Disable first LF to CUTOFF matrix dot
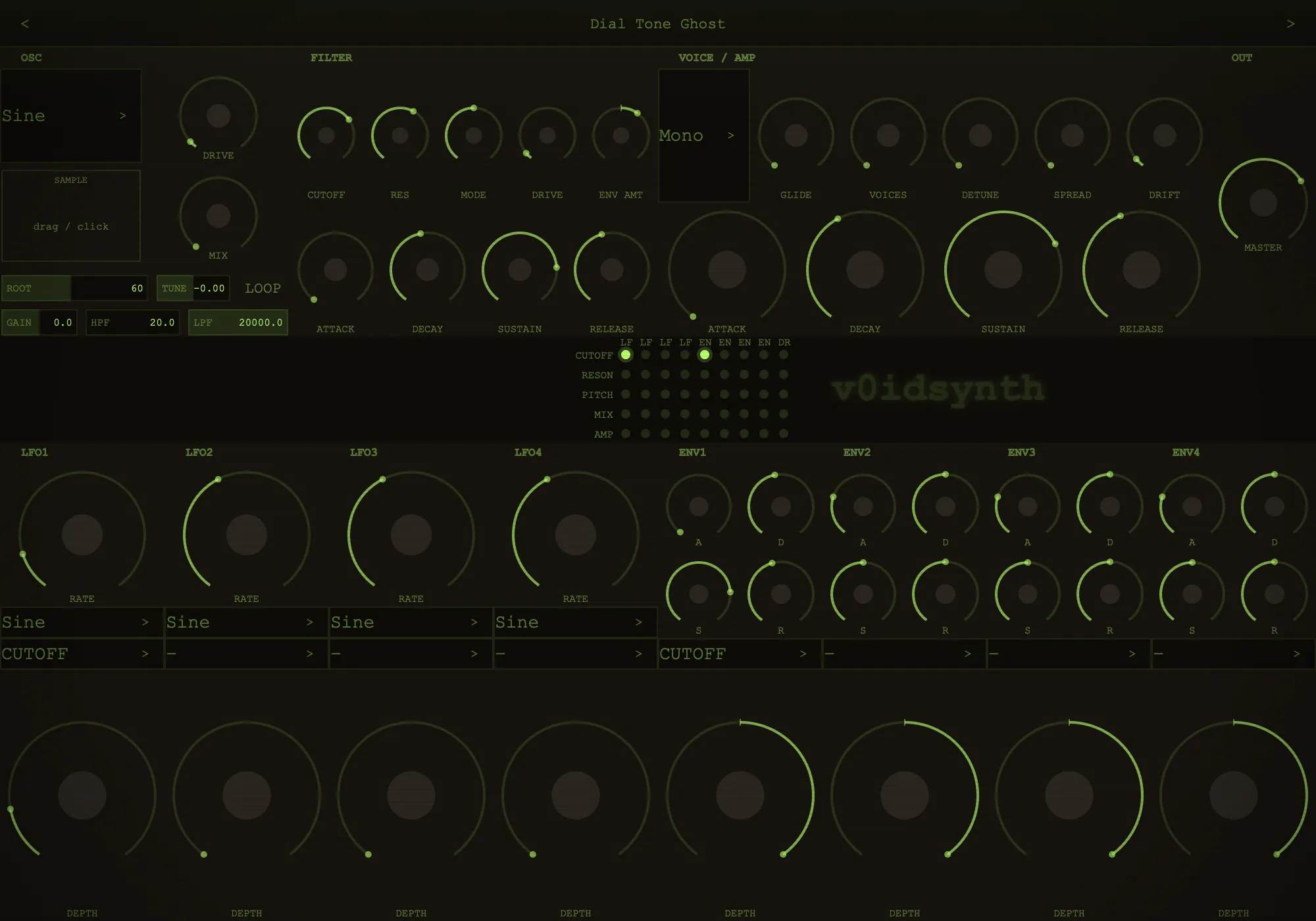This screenshot has width=1316, height=921. [x=626, y=355]
